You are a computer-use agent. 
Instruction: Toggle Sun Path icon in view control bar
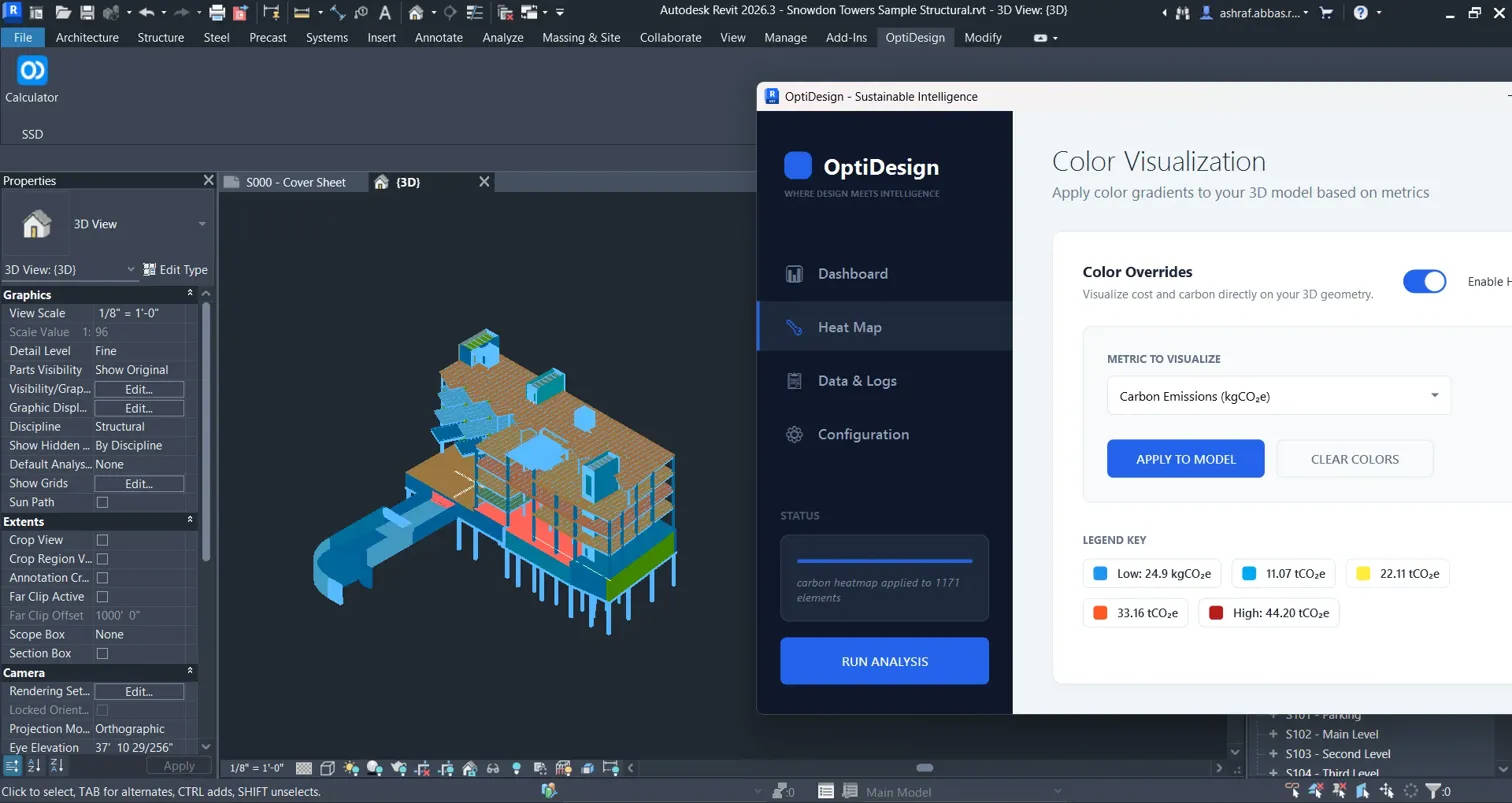pos(351,768)
